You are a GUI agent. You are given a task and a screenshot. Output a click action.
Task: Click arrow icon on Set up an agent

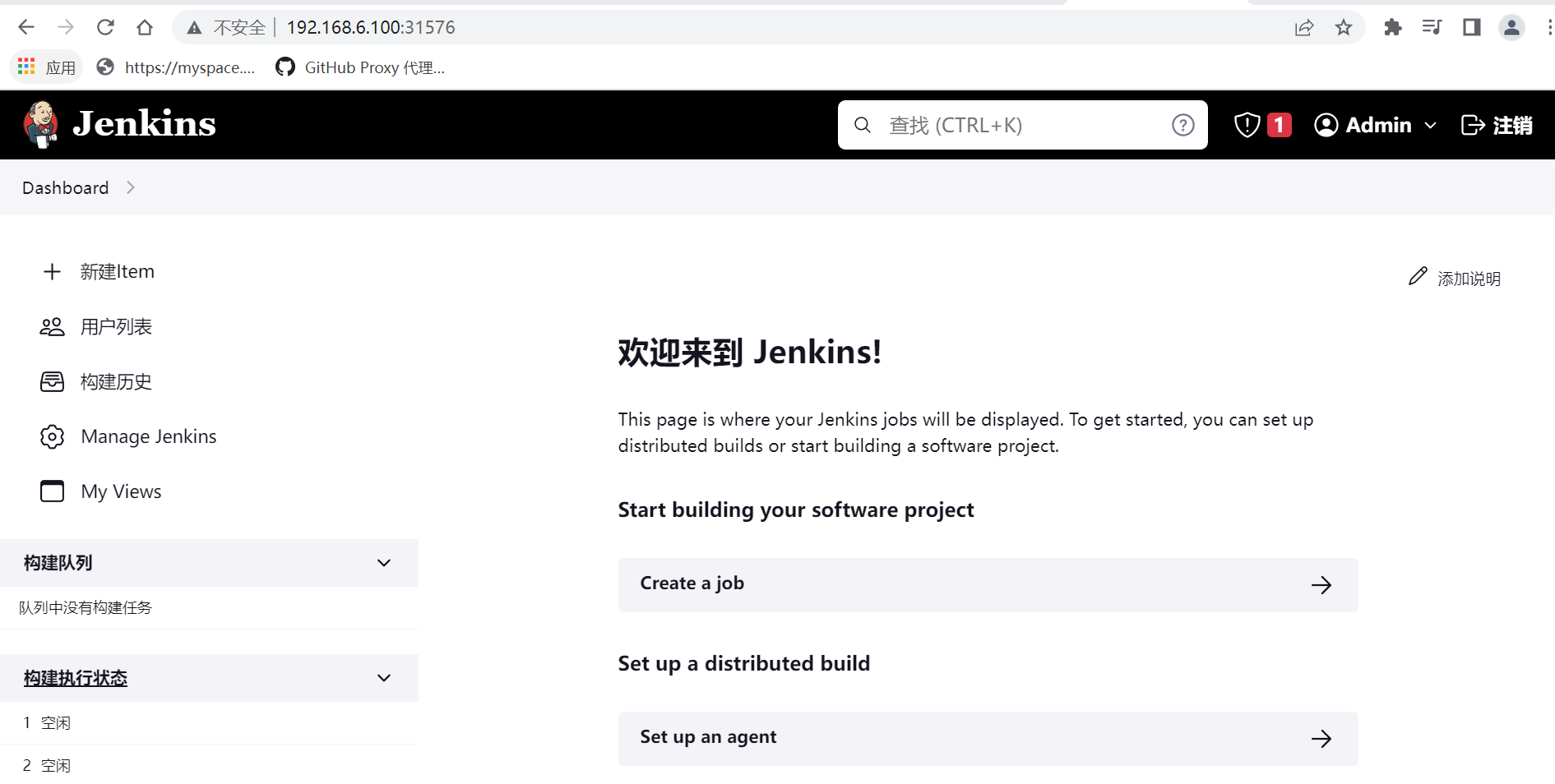point(1321,739)
